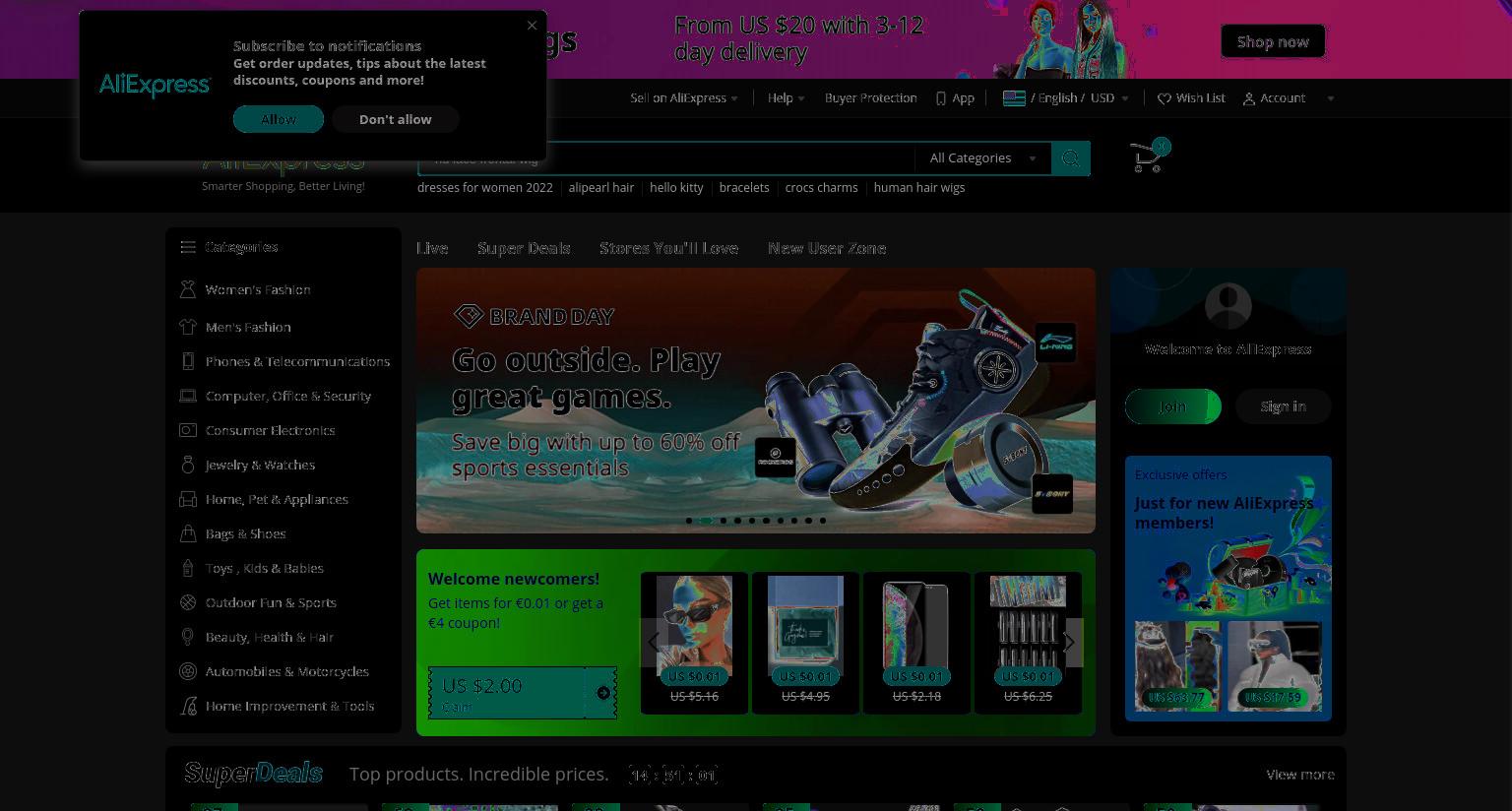Click View more in SuperDeals
This screenshot has height=811, width=1512.
tap(1300, 775)
